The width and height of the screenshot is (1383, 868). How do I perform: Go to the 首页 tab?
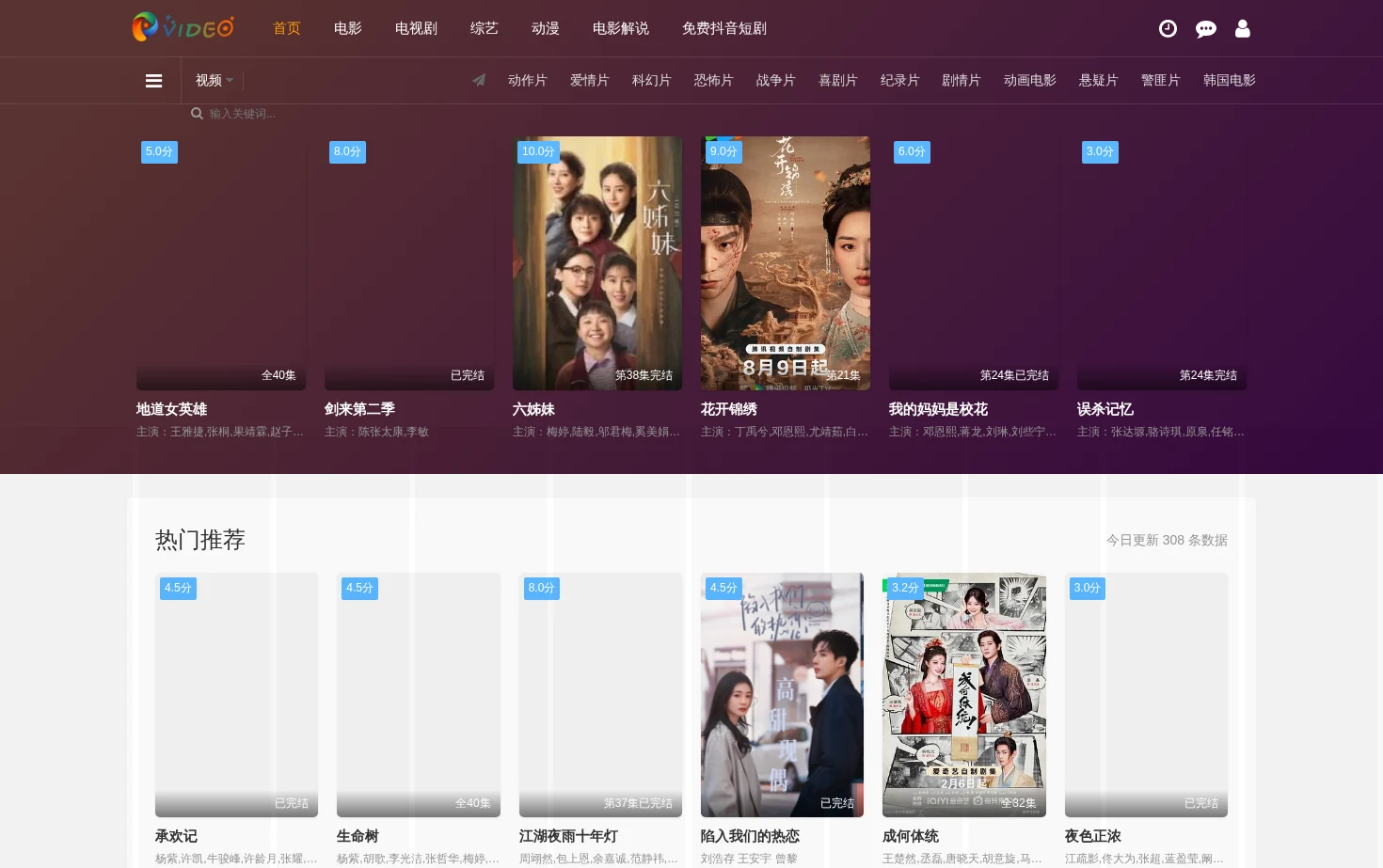click(287, 28)
